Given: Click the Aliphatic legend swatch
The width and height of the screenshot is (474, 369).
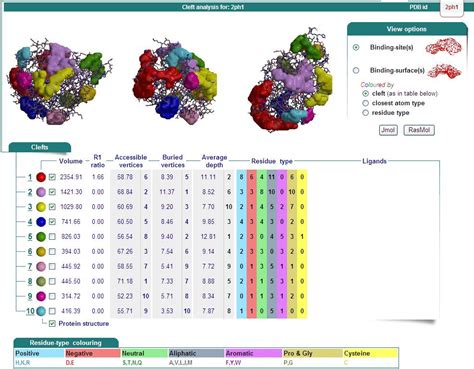Looking at the screenshot, I should click(x=196, y=353).
